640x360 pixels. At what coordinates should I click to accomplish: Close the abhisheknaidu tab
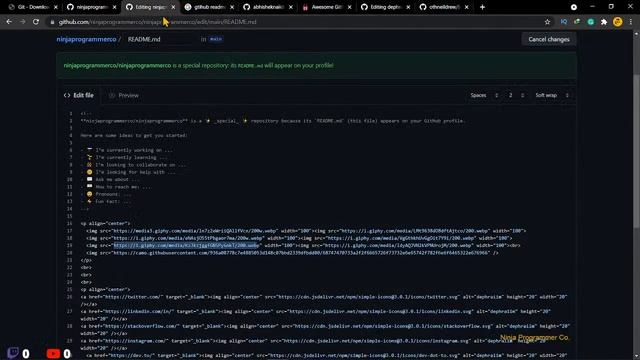click(x=291, y=7)
